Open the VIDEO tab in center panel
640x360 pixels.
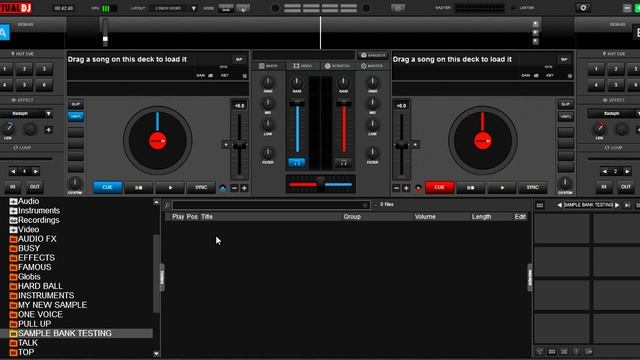[x=302, y=66]
